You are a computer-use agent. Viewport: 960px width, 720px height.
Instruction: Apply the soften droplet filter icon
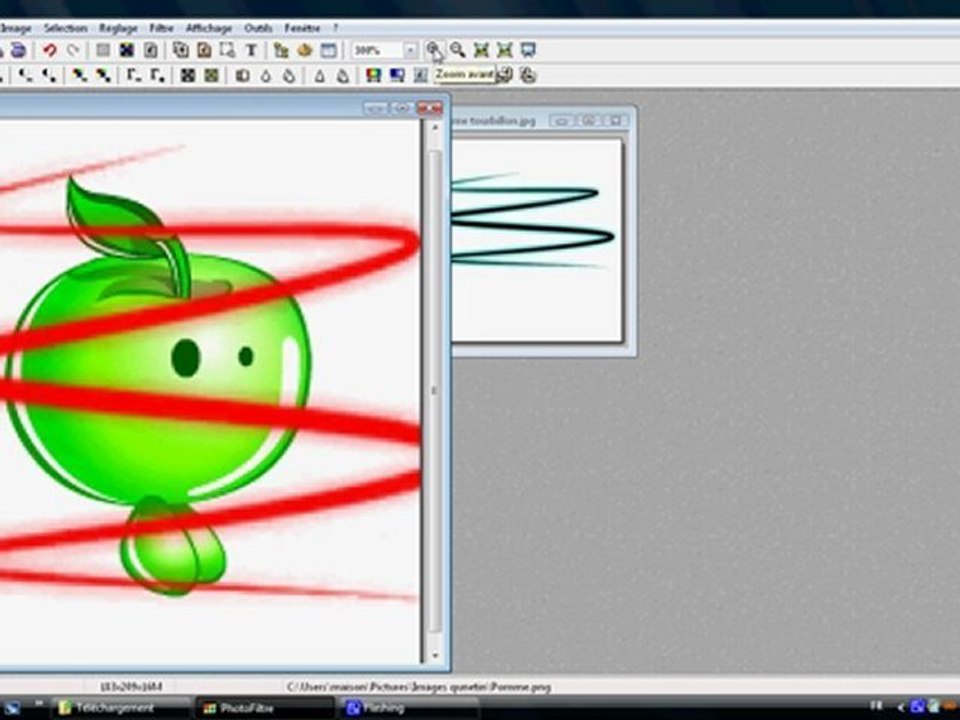[x=266, y=75]
